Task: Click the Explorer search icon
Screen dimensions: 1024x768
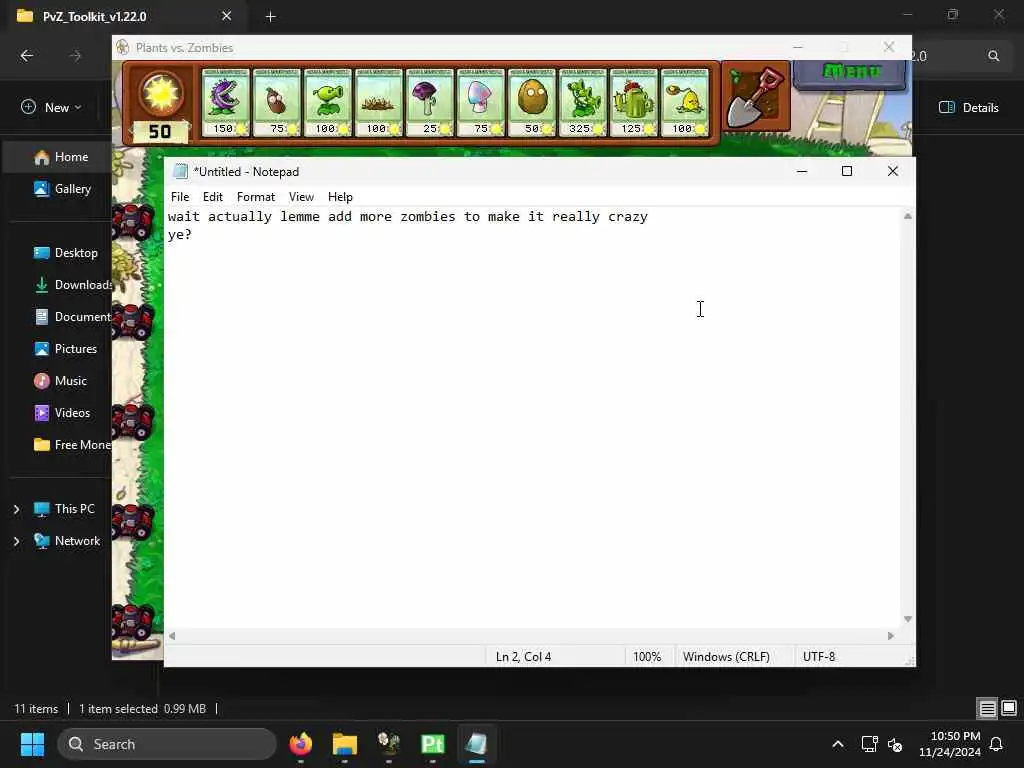Action: point(993,56)
